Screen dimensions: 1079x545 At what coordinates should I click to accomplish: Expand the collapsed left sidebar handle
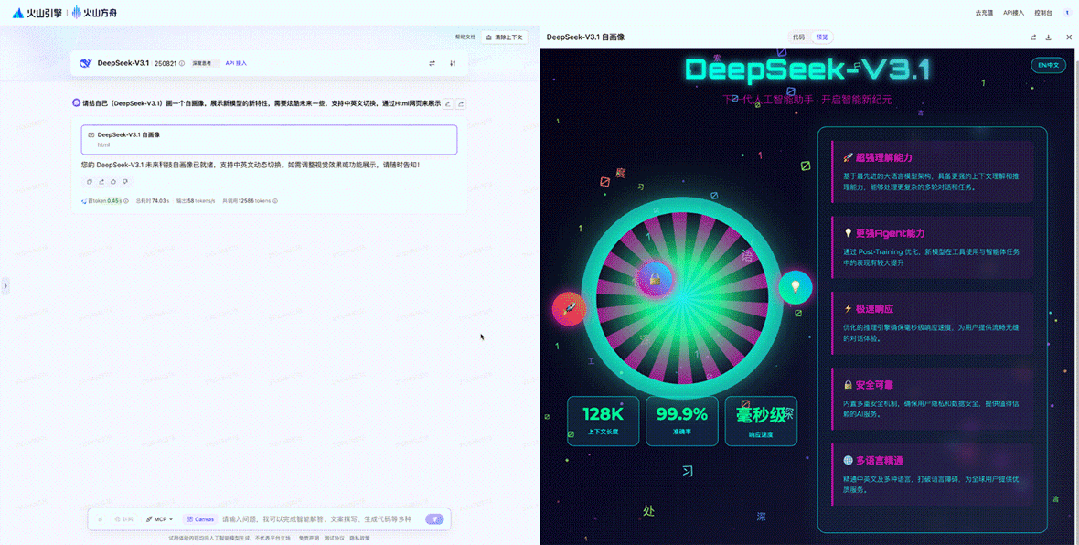click(x=5, y=285)
